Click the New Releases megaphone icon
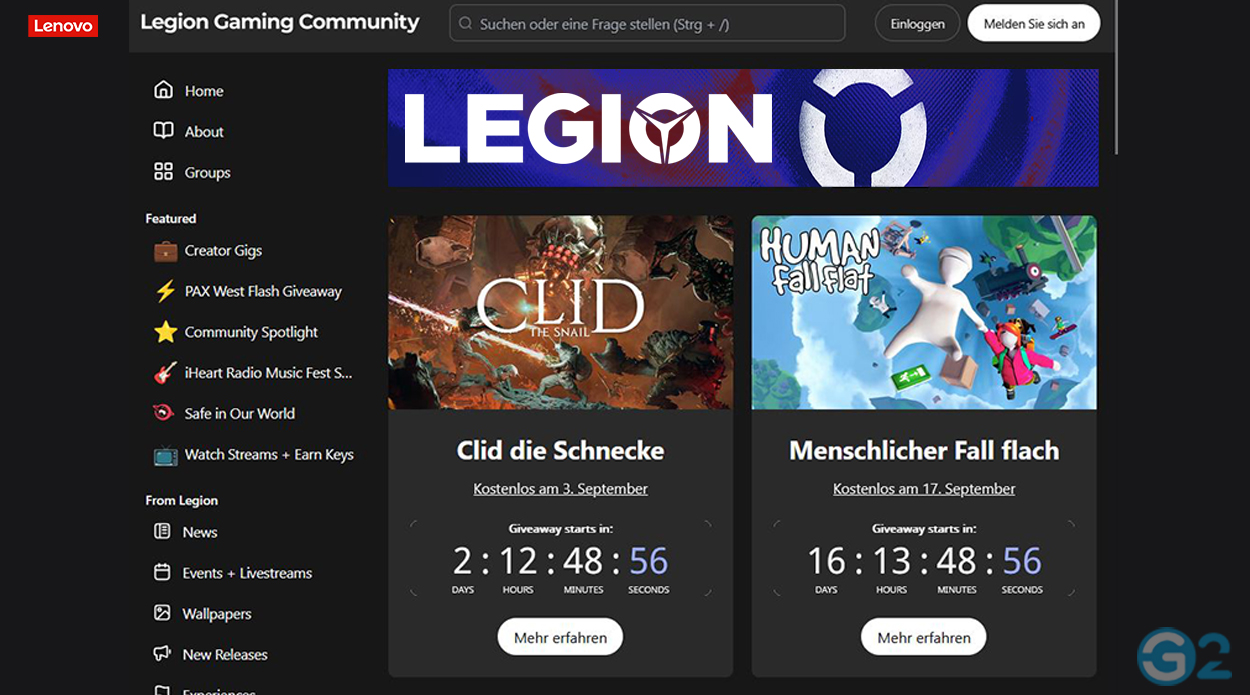 [162, 654]
